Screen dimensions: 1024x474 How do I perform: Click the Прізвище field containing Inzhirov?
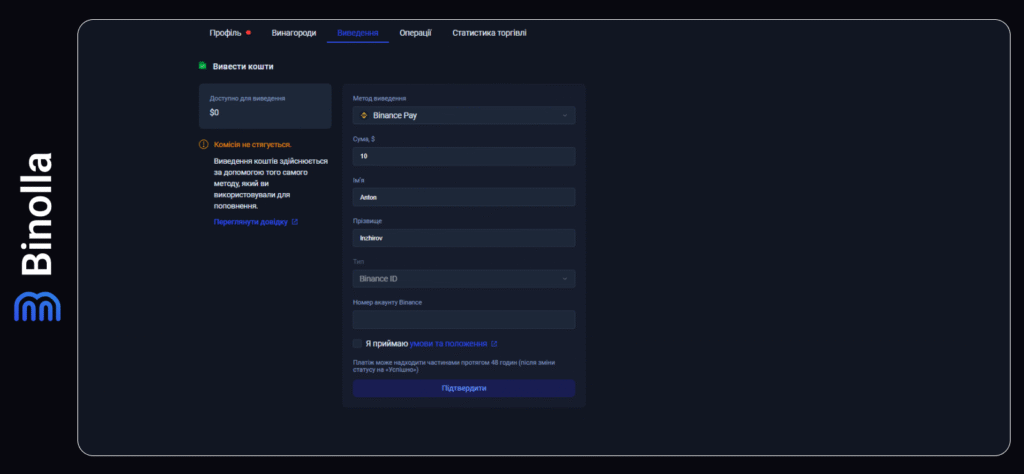pos(464,238)
